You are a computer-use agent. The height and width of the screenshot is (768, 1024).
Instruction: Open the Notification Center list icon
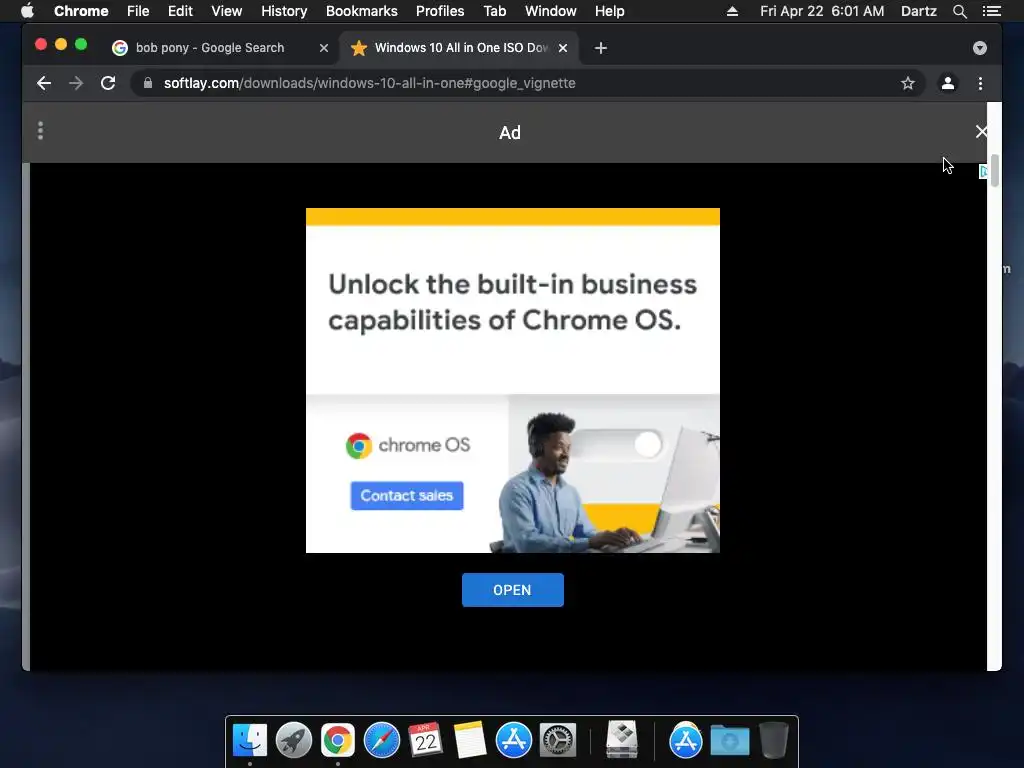point(991,11)
